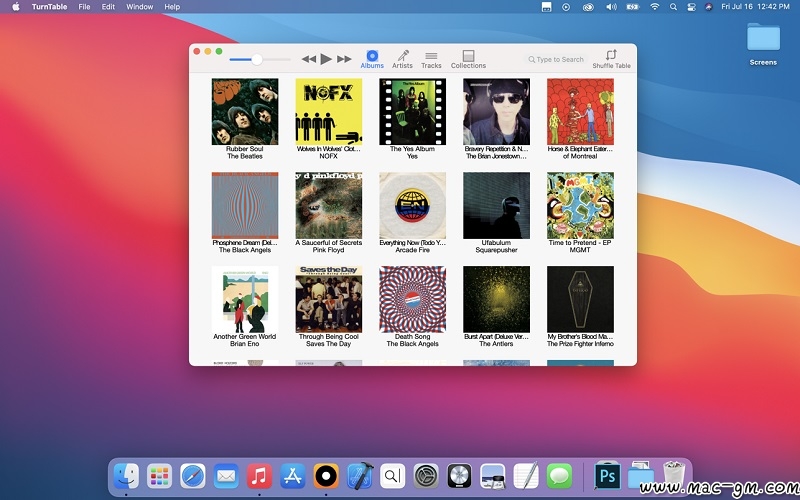This screenshot has height=500, width=800.
Task: Switch to the Albums view
Action: (x=372, y=60)
